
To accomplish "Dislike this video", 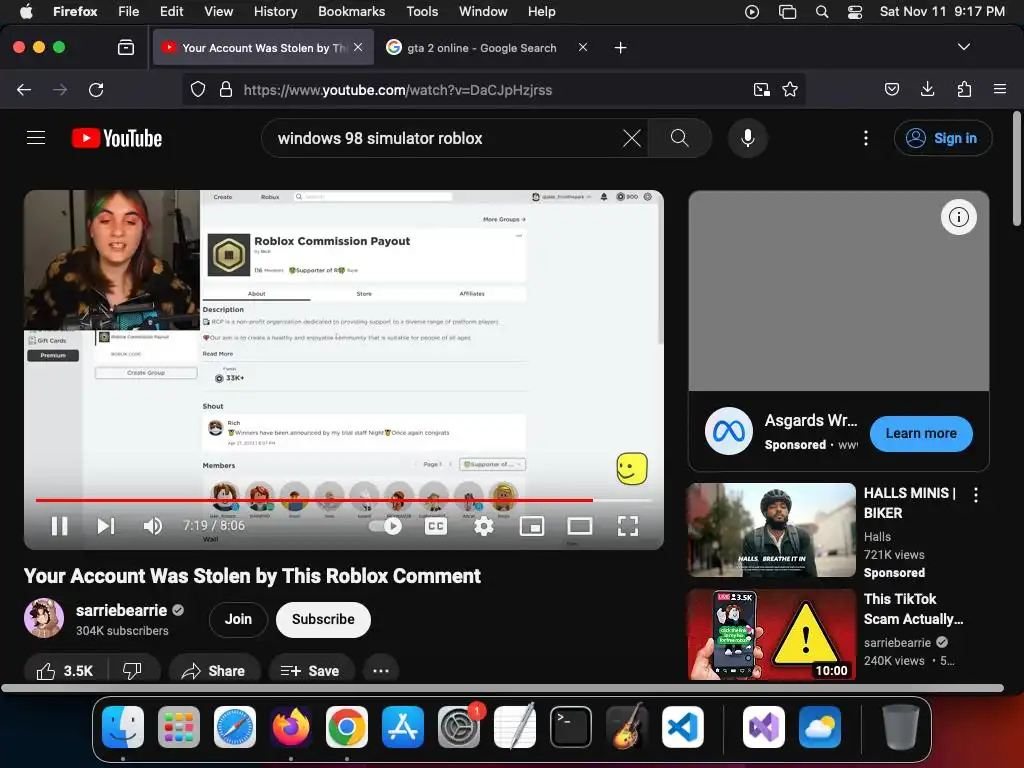I will pos(133,671).
